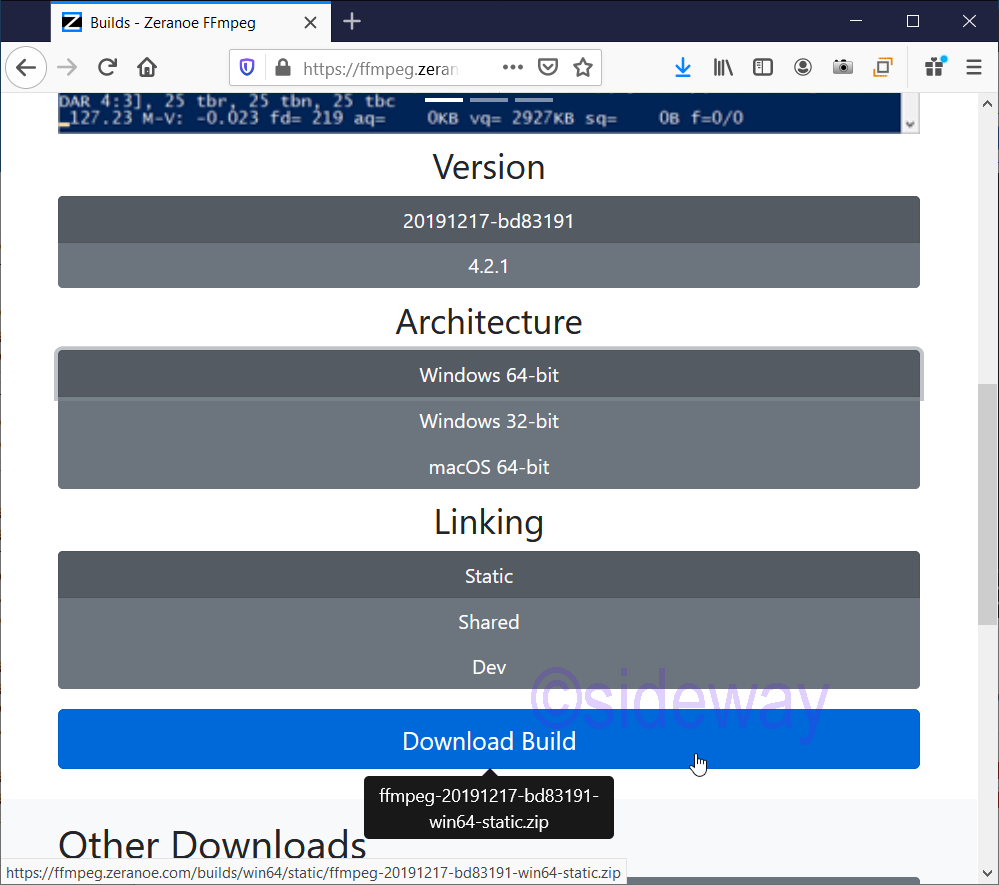Image resolution: width=999 pixels, height=885 pixels.
Task: Open the Firefox account icon
Action: [x=803, y=68]
